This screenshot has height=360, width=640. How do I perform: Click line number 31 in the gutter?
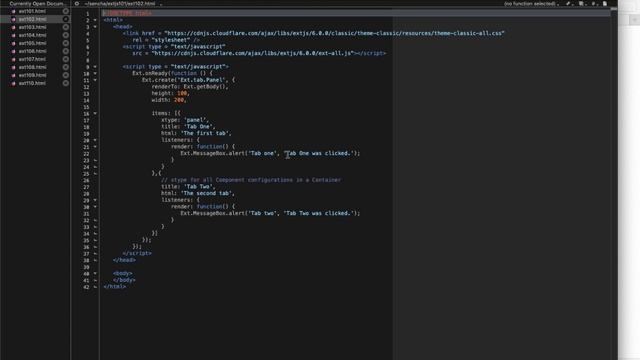(86, 214)
